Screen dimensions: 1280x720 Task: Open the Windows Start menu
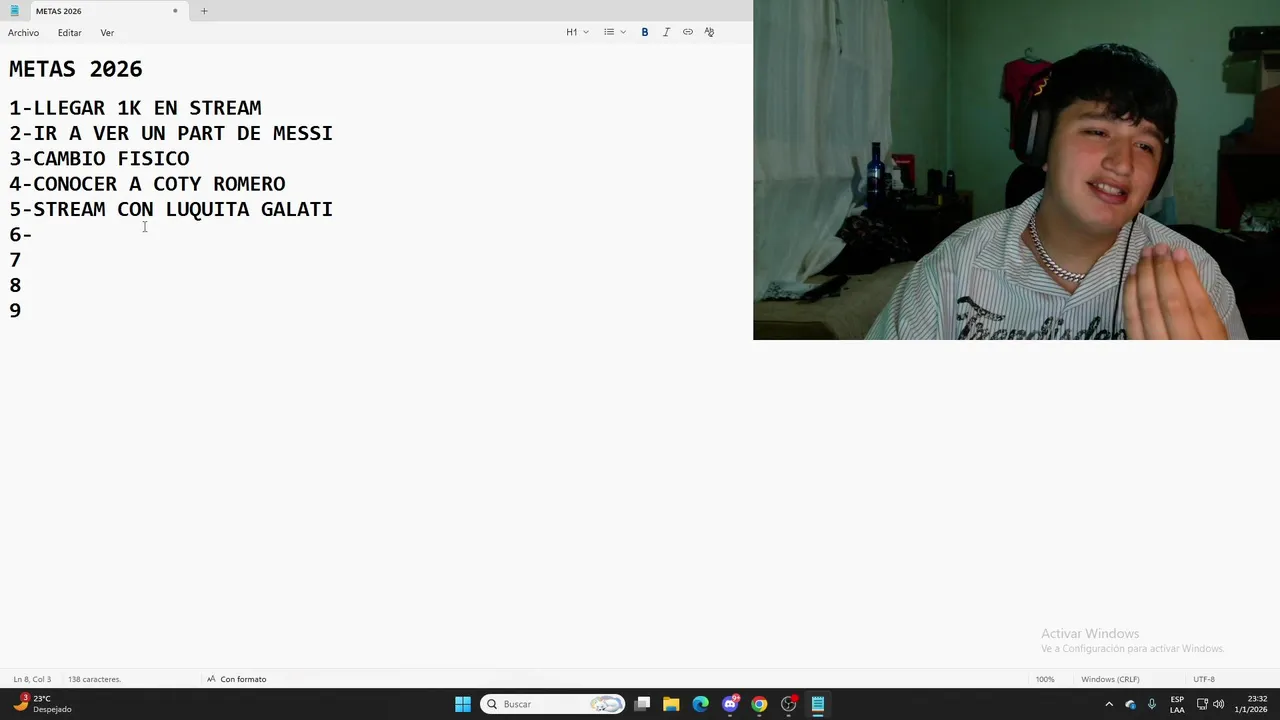[x=463, y=704]
